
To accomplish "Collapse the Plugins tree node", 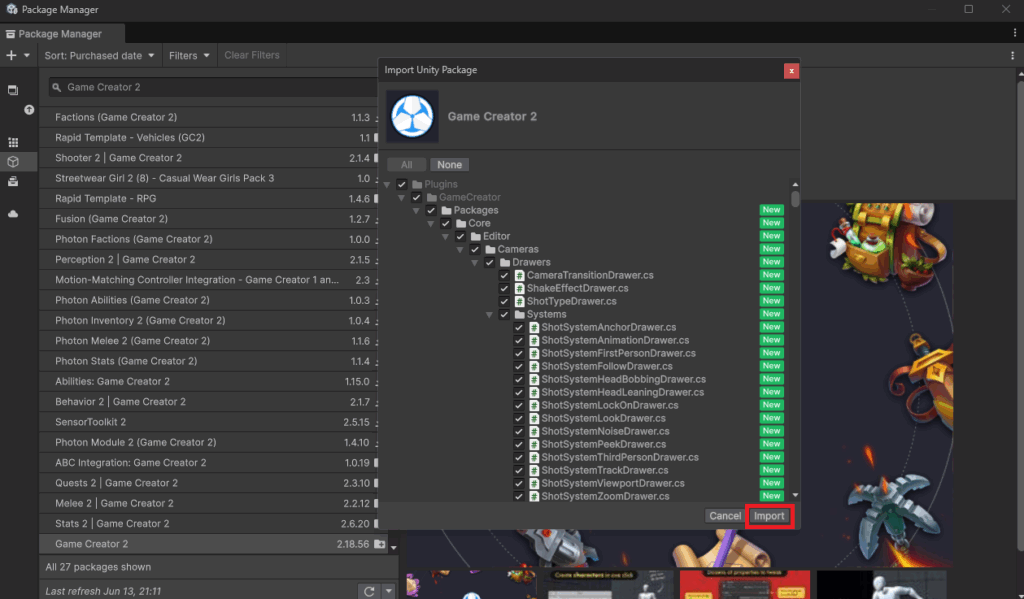I will (387, 185).
